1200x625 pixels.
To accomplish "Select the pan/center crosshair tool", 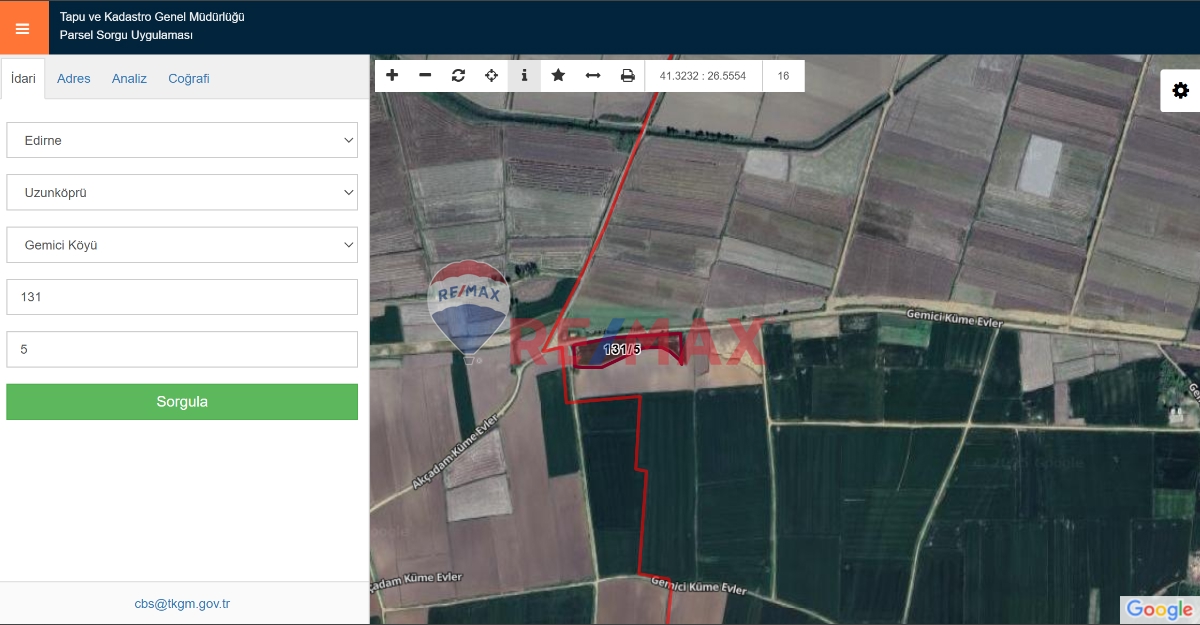I will pyautogui.click(x=491, y=75).
